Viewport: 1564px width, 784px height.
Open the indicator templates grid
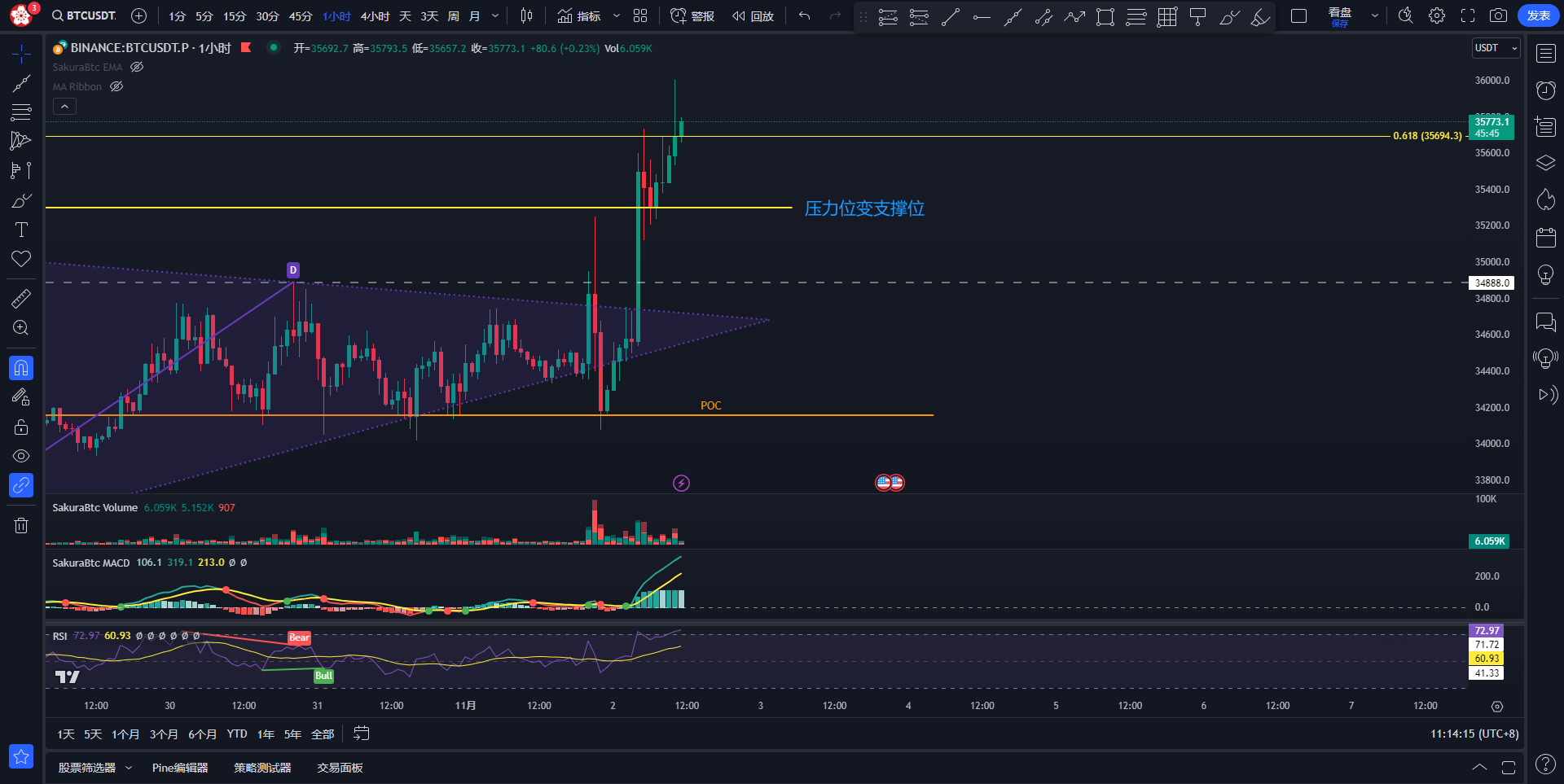[x=640, y=15]
